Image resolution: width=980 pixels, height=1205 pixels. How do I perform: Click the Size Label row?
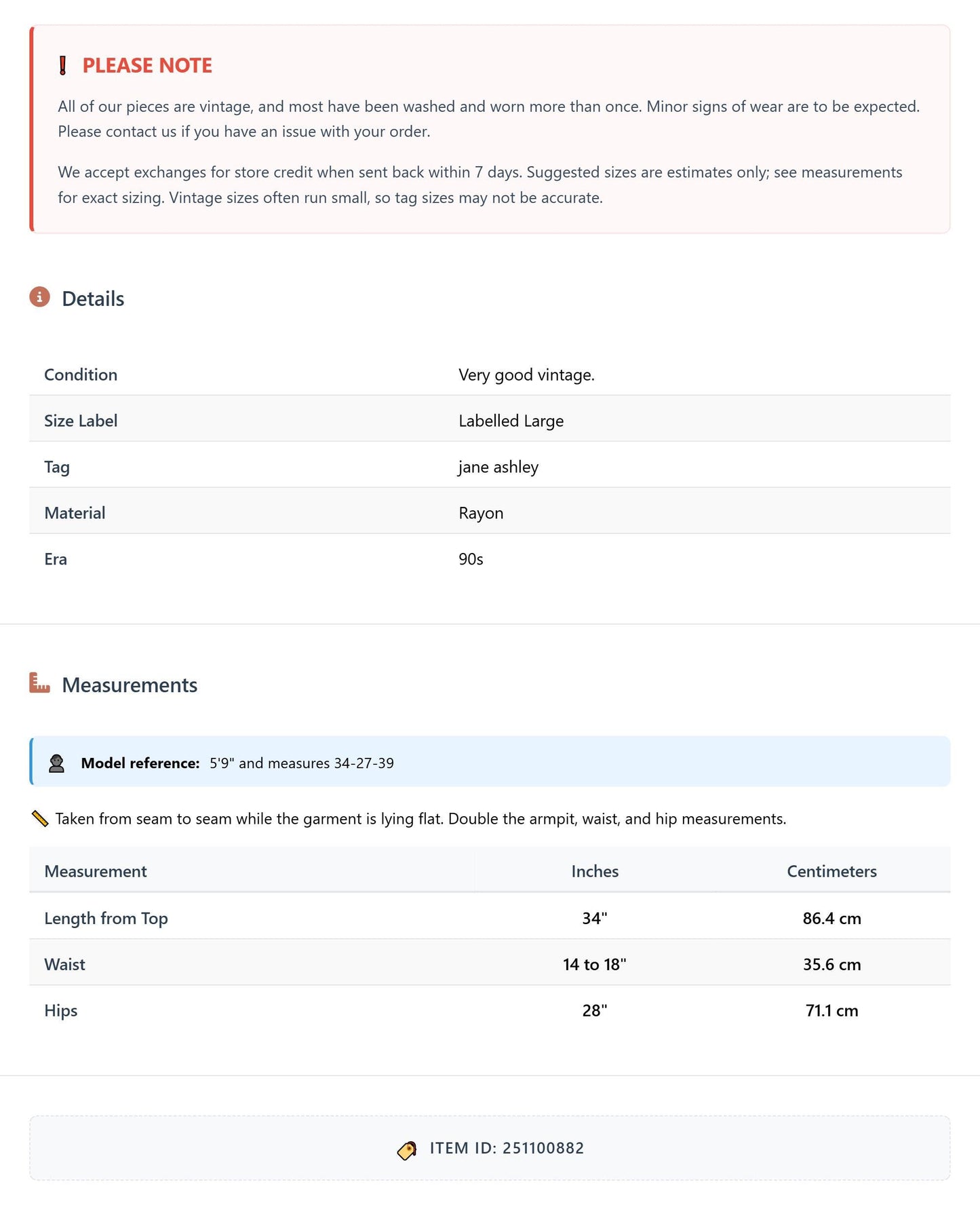pyautogui.click(x=490, y=421)
